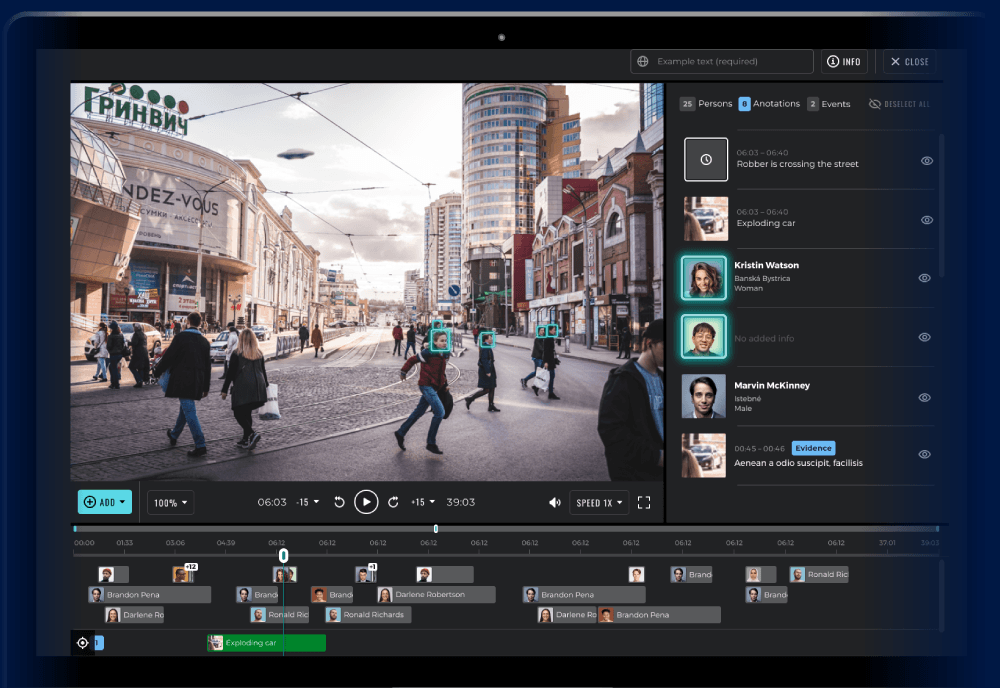The image size is (1000, 688).
Task: Enter fullscreen with the expand icon
Action: pyautogui.click(x=644, y=502)
